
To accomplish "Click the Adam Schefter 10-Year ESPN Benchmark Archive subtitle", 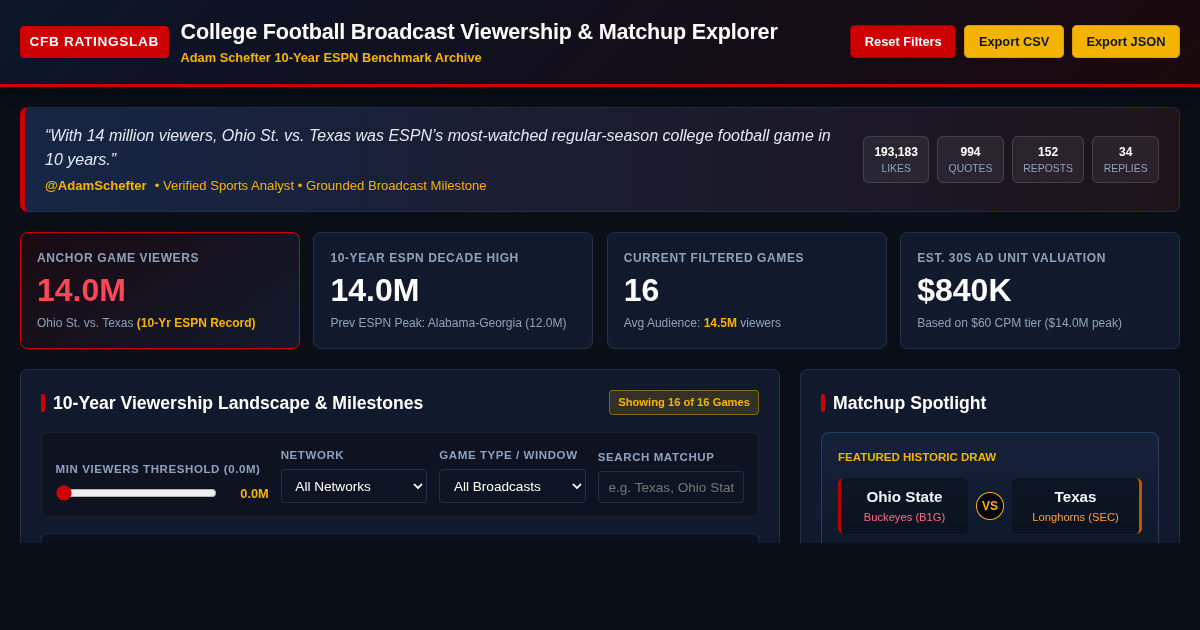I will (331, 58).
